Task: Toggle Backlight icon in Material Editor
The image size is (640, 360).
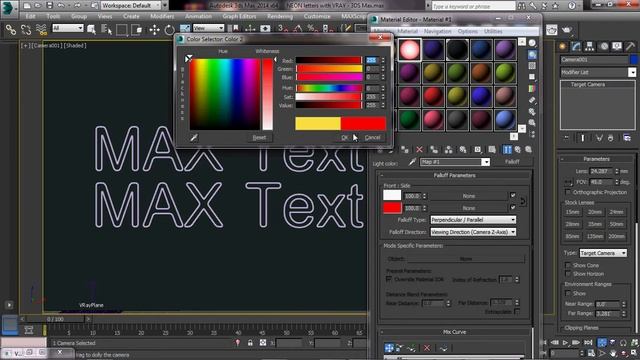Action: [x=532, y=55]
